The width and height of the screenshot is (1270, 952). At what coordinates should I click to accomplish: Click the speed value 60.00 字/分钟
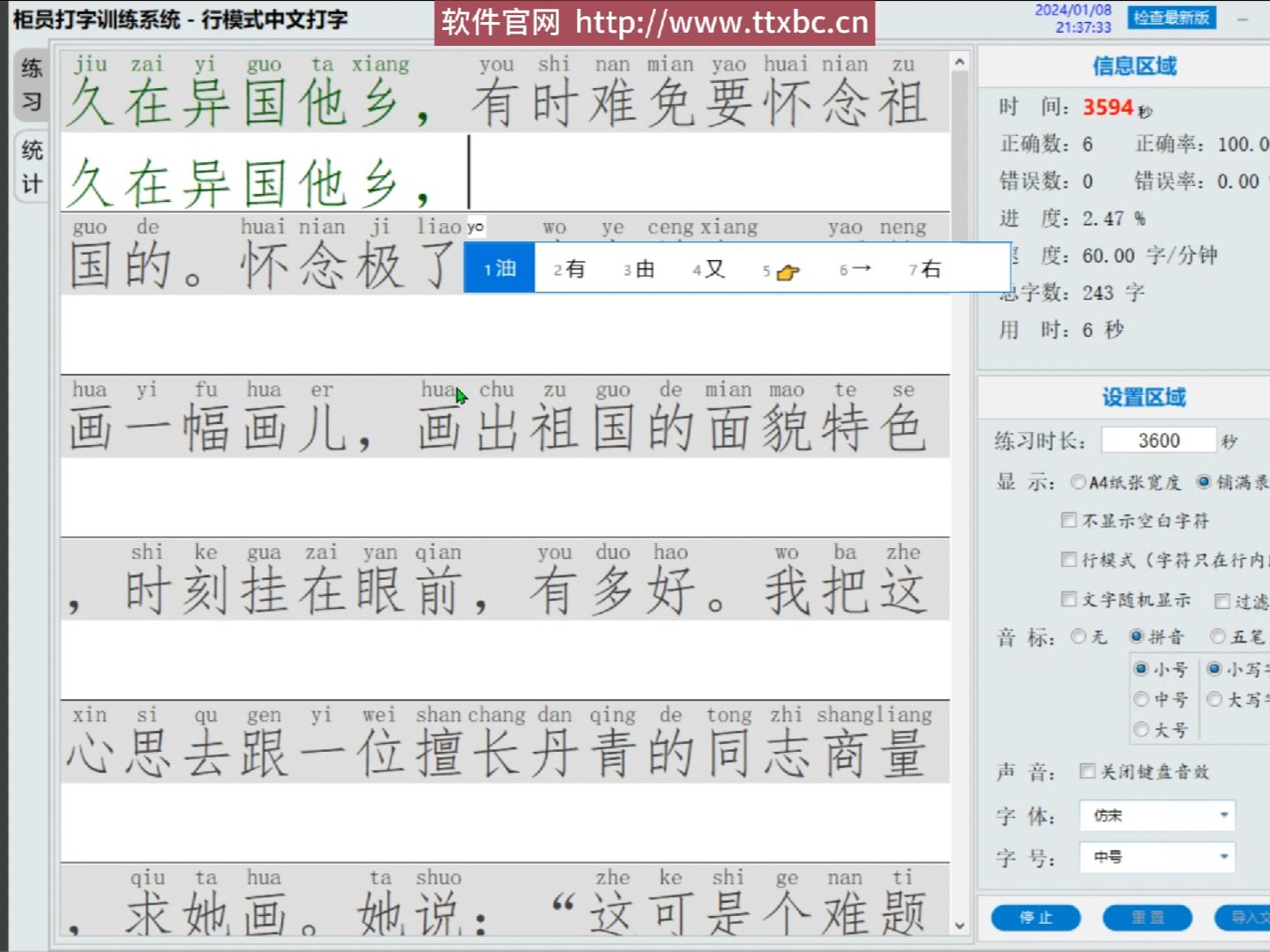click(x=1149, y=256)
